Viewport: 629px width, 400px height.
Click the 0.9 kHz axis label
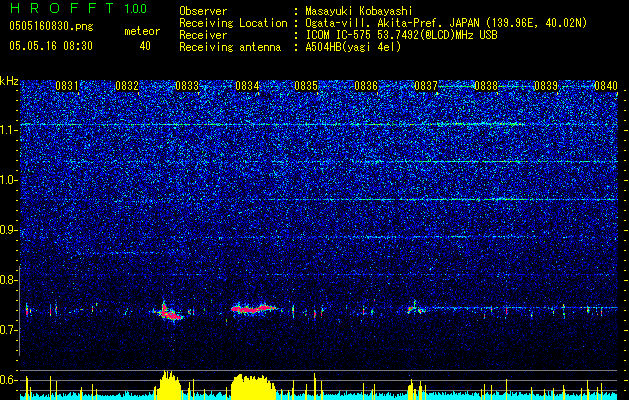click(x=8, y=230)
